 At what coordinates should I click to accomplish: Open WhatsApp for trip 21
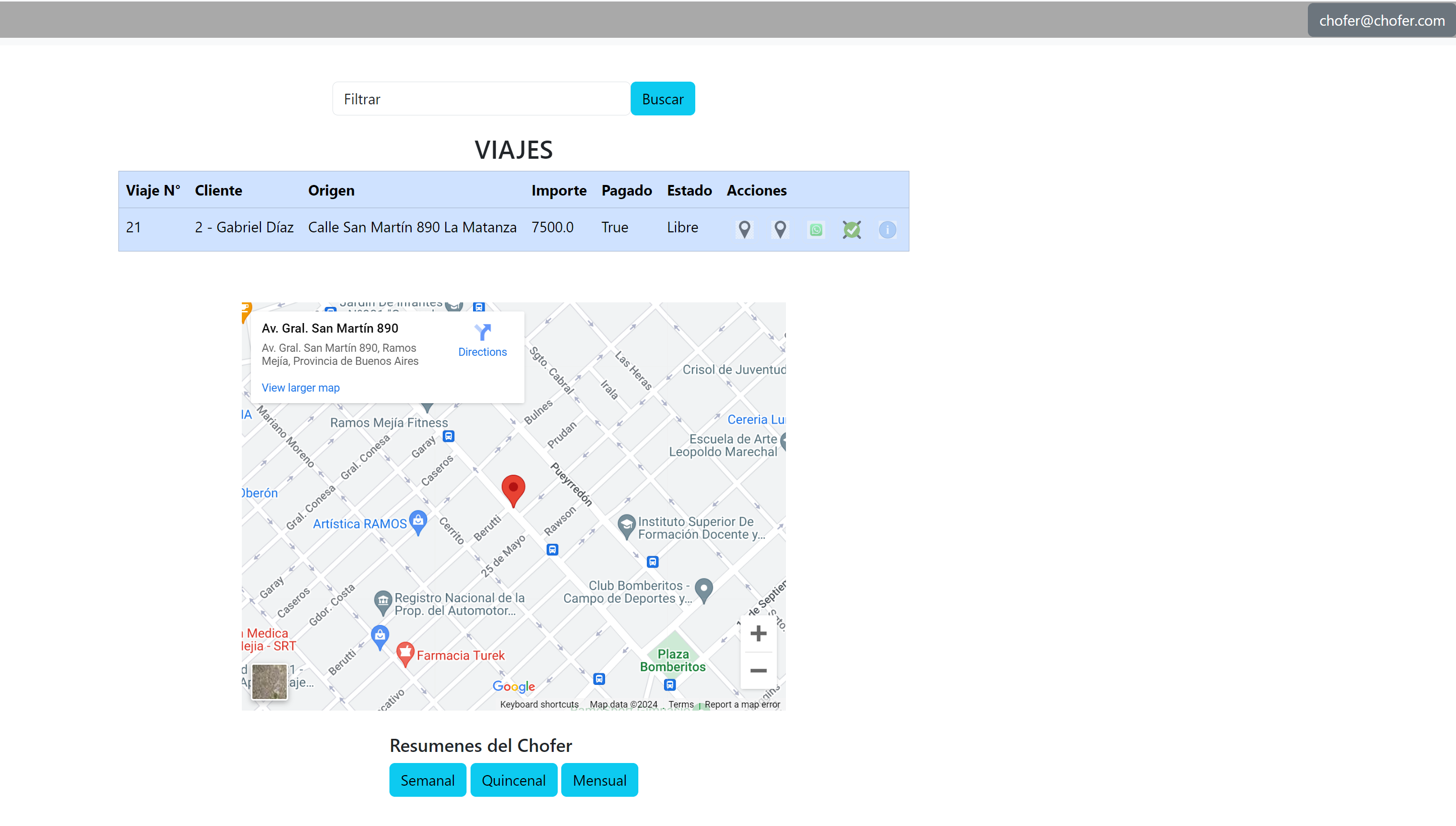(815, 229)
